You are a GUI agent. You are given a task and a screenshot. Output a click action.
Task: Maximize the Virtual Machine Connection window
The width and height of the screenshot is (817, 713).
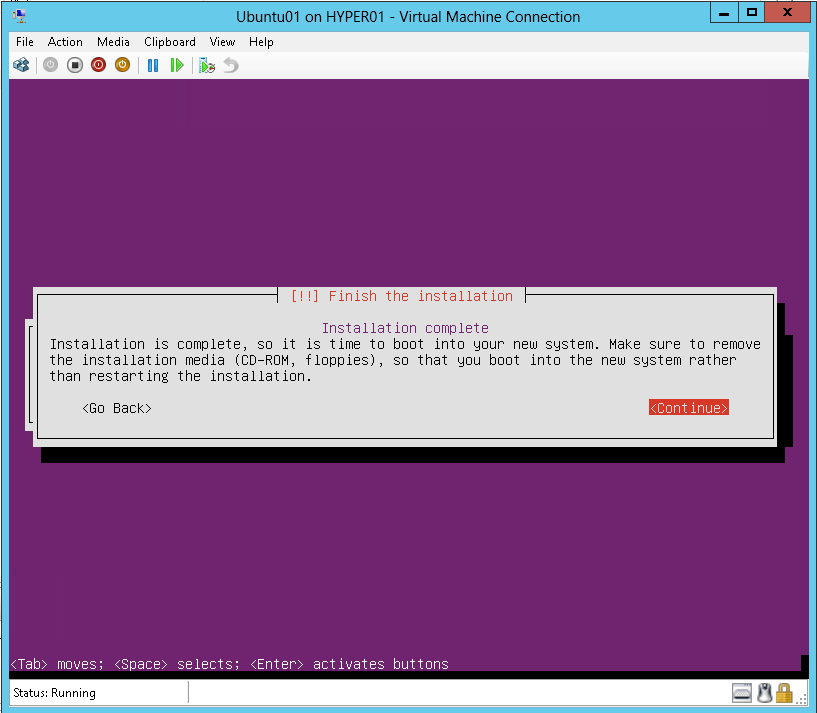pos(751,13)
